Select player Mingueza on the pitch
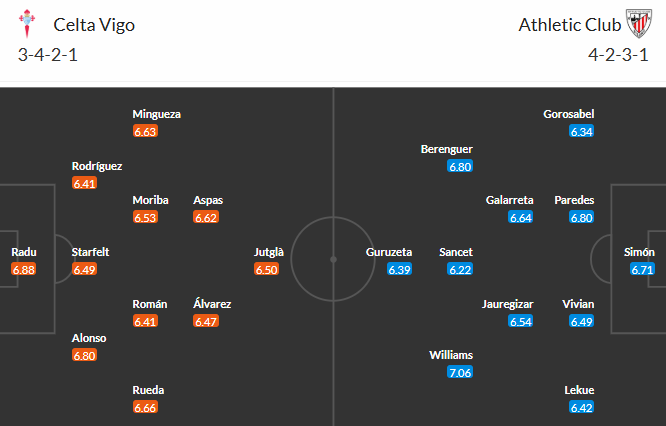This screenshot has width=666, height=426. tap(156, 114)
